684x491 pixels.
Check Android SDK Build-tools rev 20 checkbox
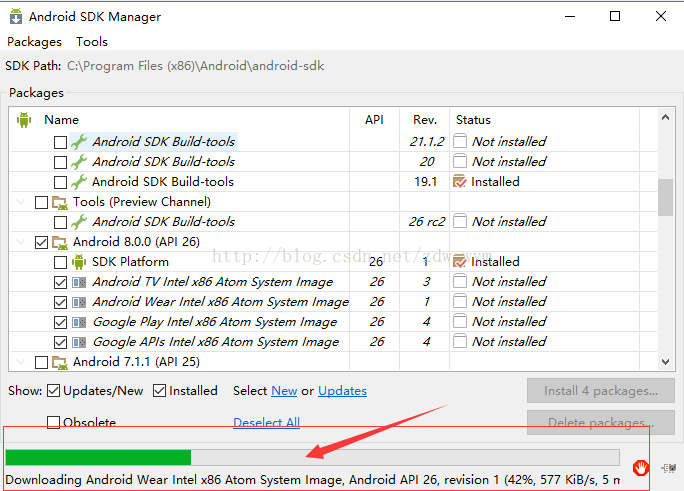click(x=60, y=162)
